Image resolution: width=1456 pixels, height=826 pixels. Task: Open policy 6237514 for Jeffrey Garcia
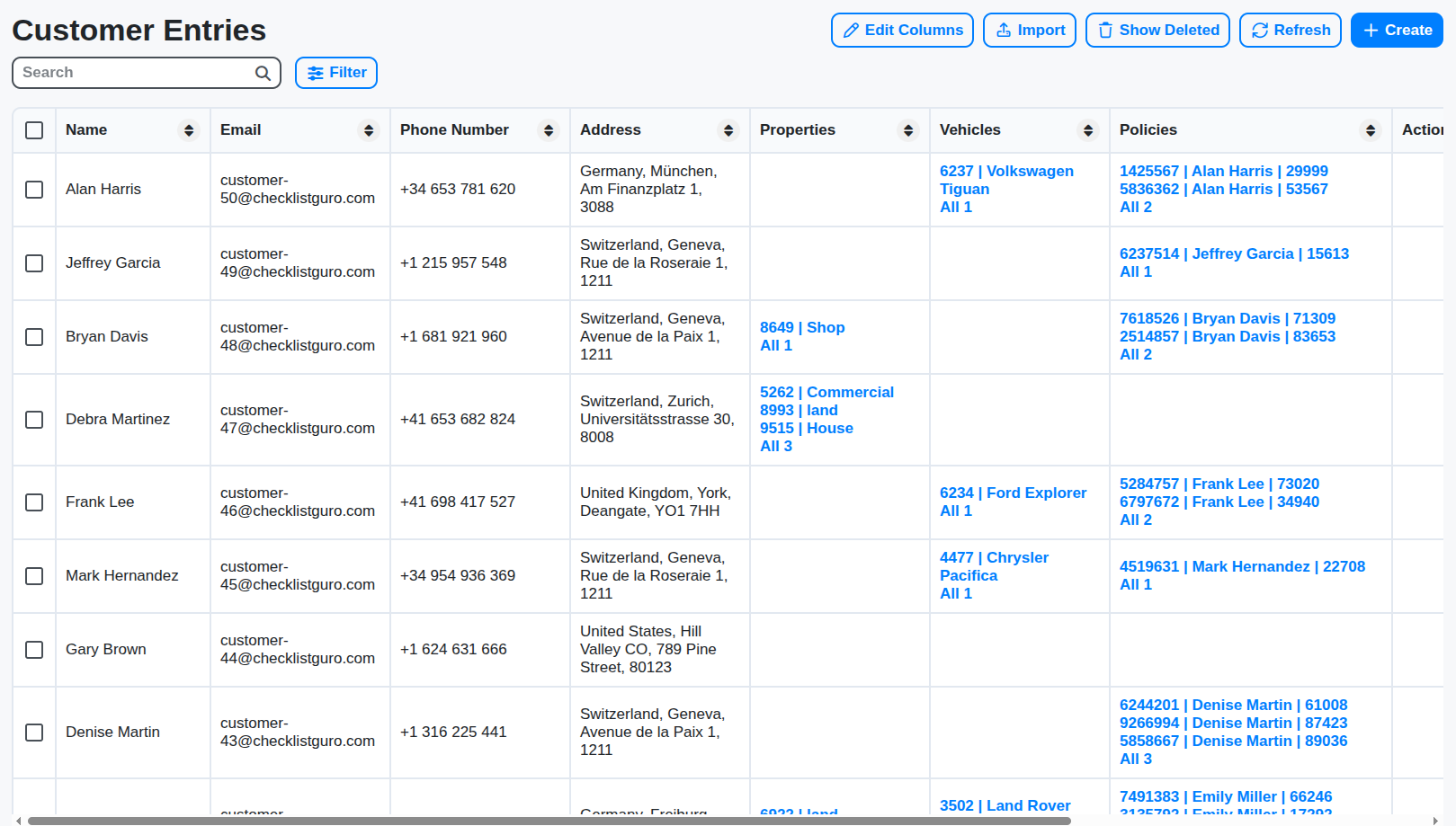pyautogui.click(x=1236, y=253)
